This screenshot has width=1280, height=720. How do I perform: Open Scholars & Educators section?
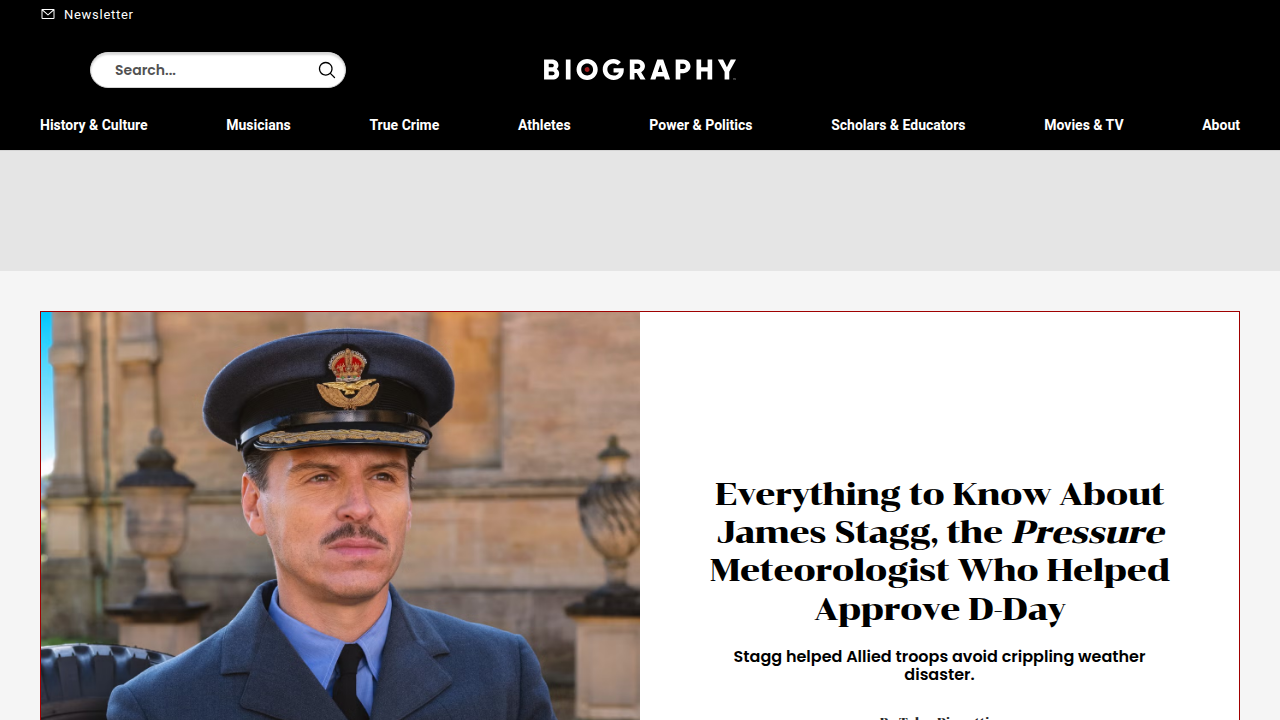(x=898, y=125)
